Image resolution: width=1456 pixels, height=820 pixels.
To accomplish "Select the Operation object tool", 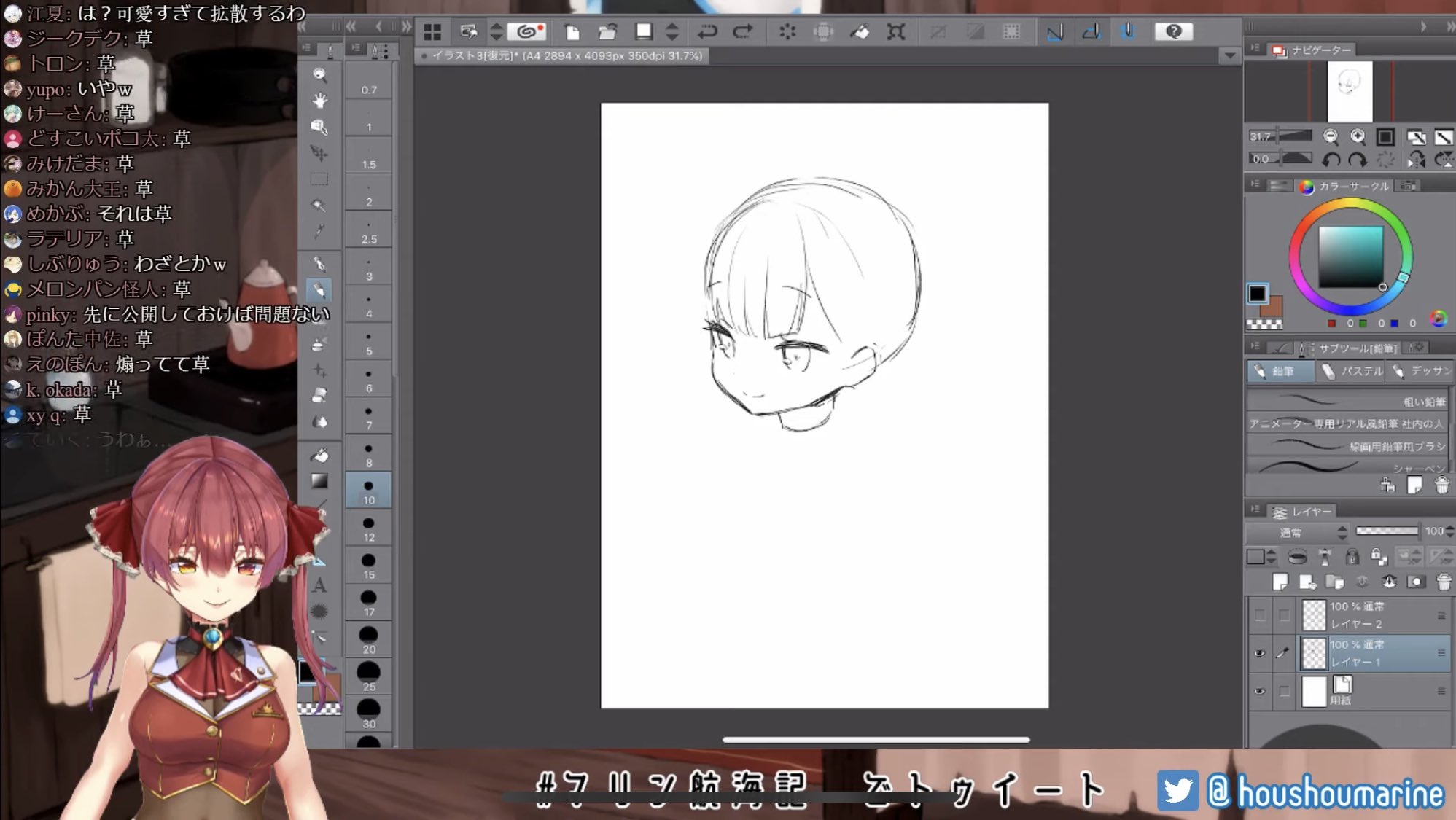I will 319,127.
